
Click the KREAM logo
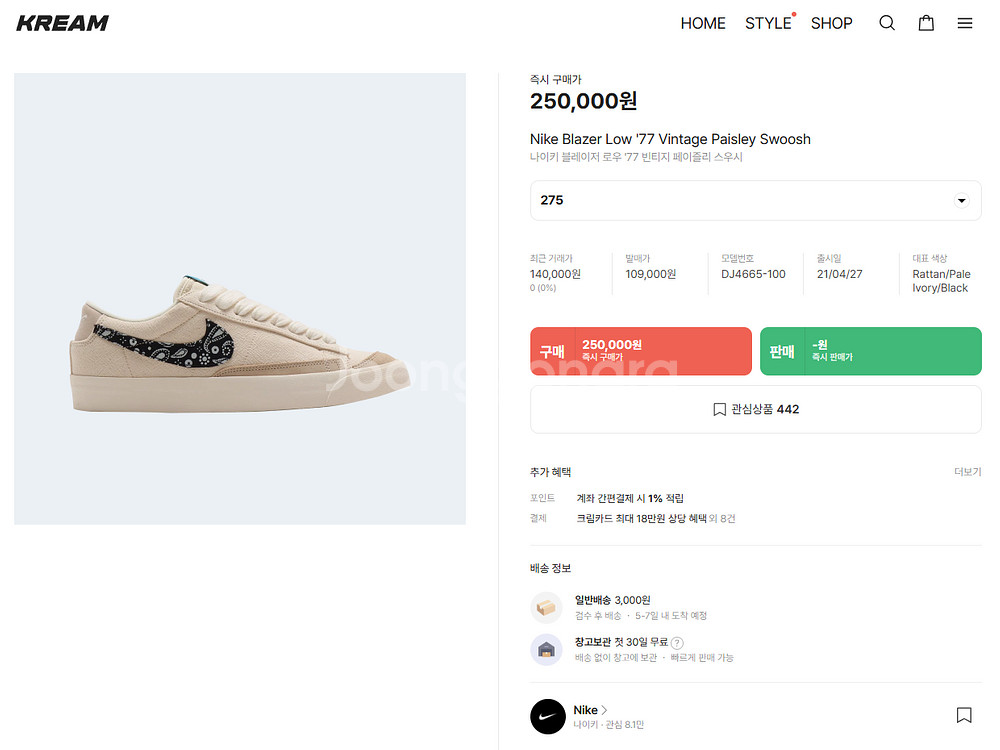(x=62, y=23)
